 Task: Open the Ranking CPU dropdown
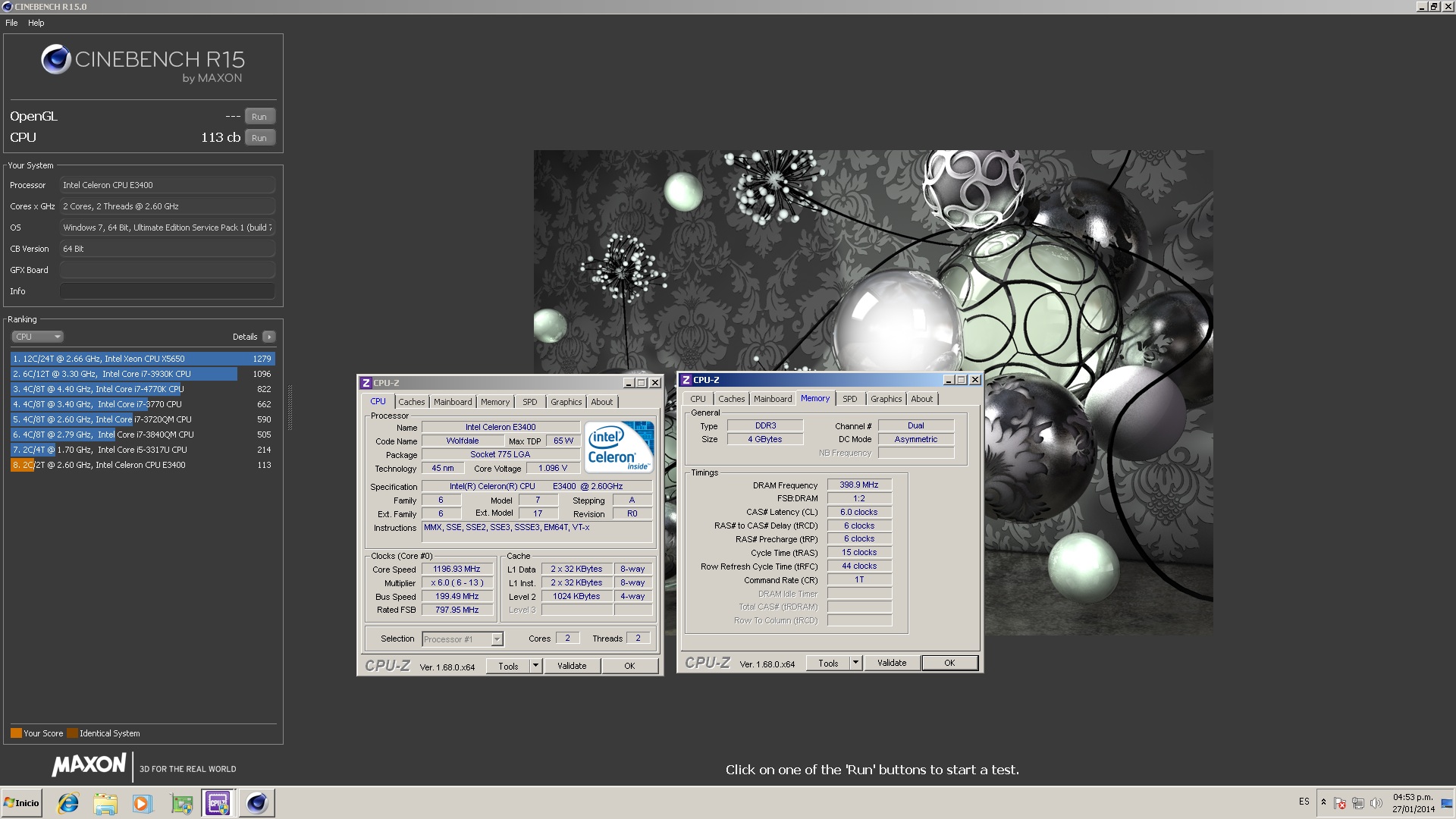tap(37, 337)
